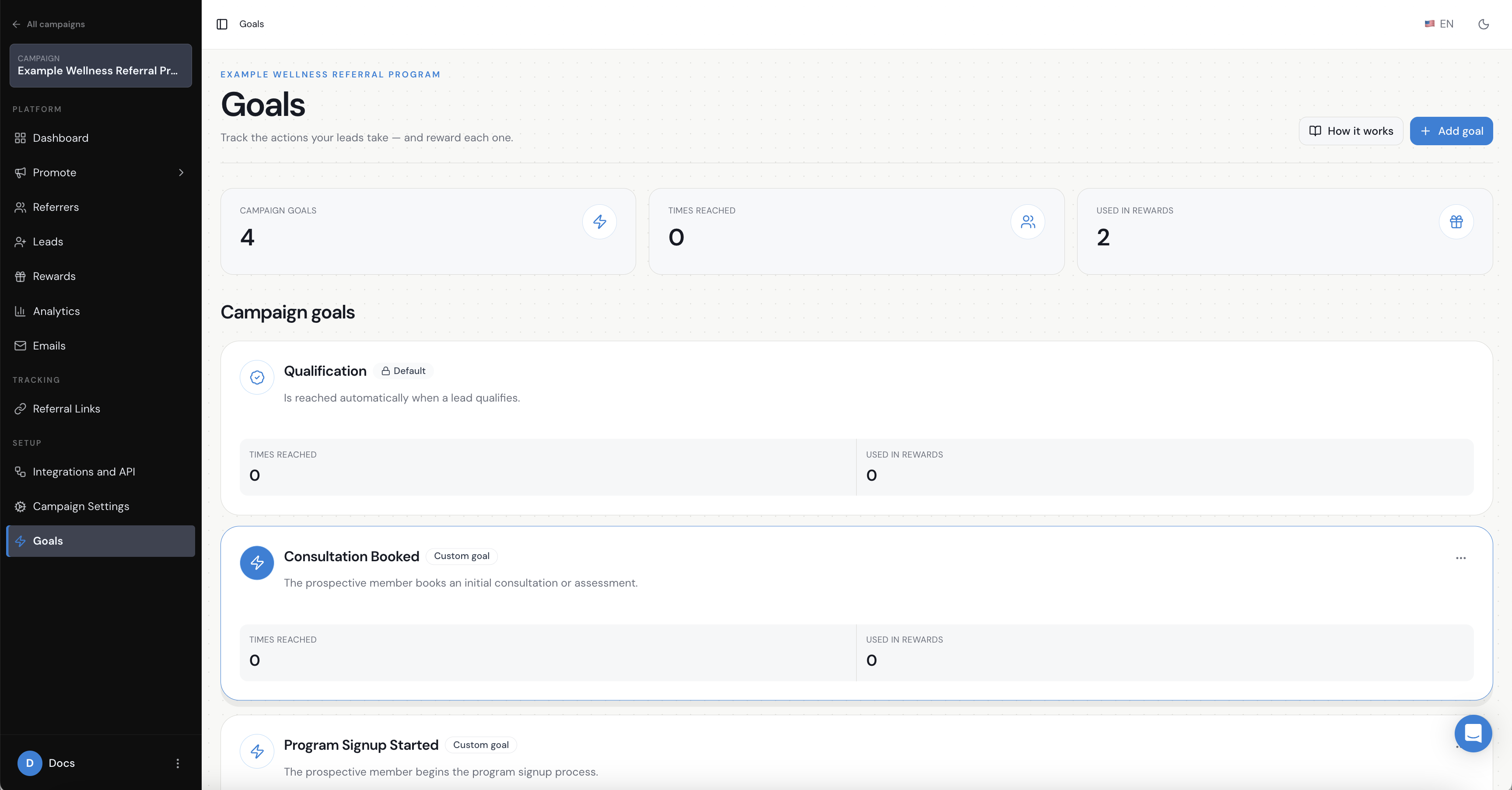Open the campaign switcher card
Image resolution: width=1512 pixels, height=790 pixels.
(x=100, y=65)
